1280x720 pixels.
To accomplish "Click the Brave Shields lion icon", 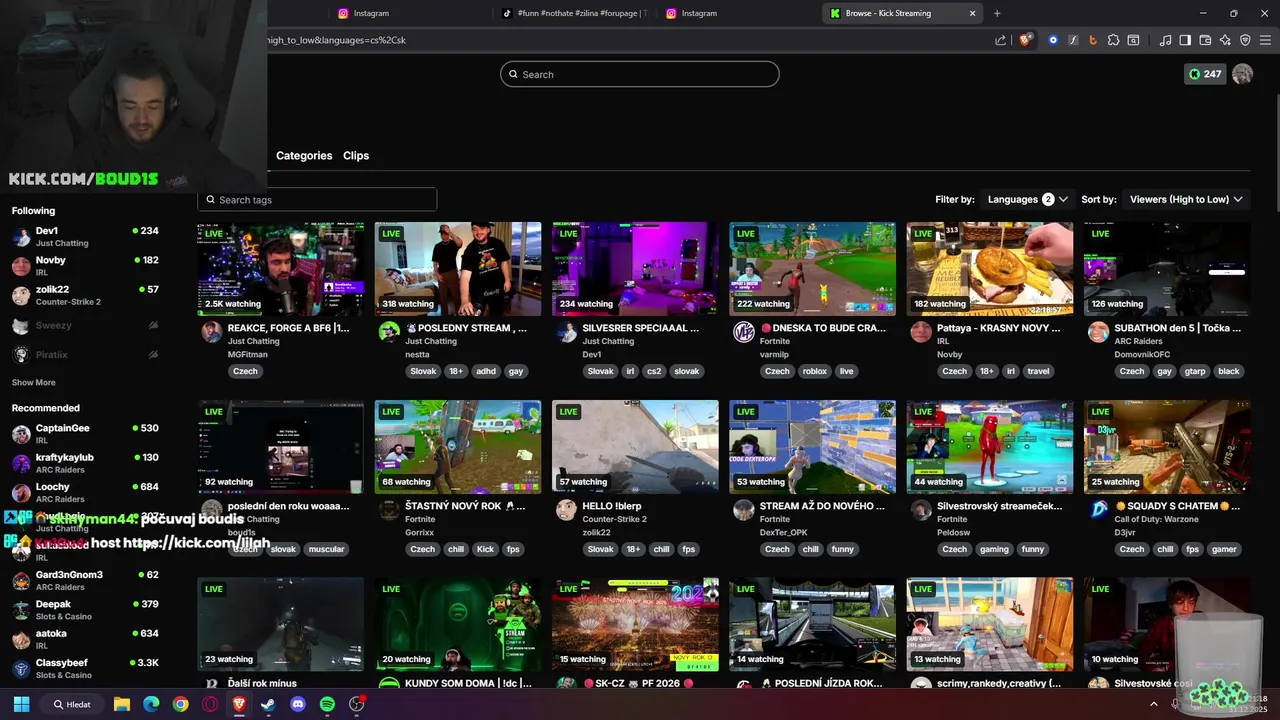I will point(1025,40).
